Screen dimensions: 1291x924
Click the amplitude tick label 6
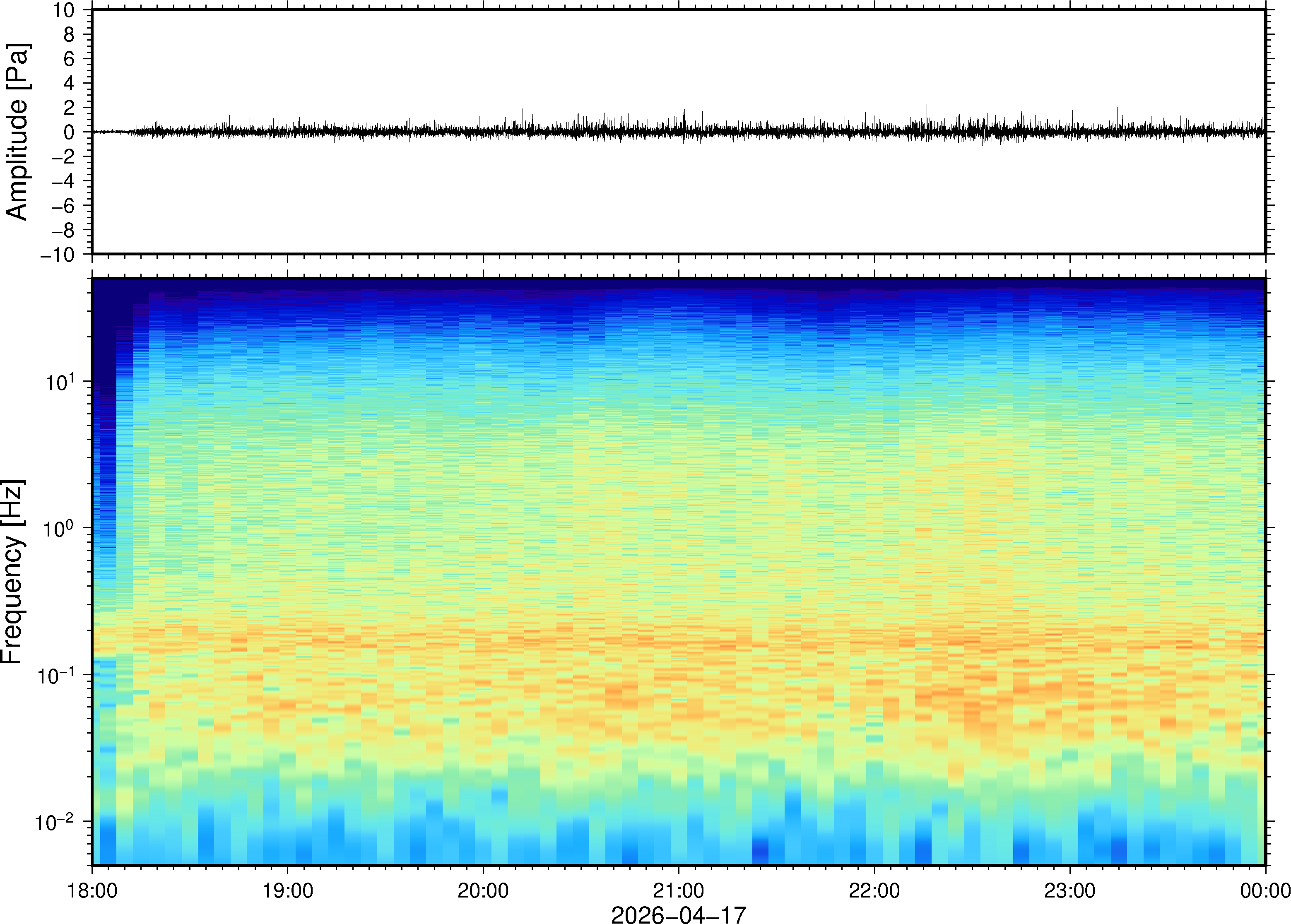[x=69, y=59]
